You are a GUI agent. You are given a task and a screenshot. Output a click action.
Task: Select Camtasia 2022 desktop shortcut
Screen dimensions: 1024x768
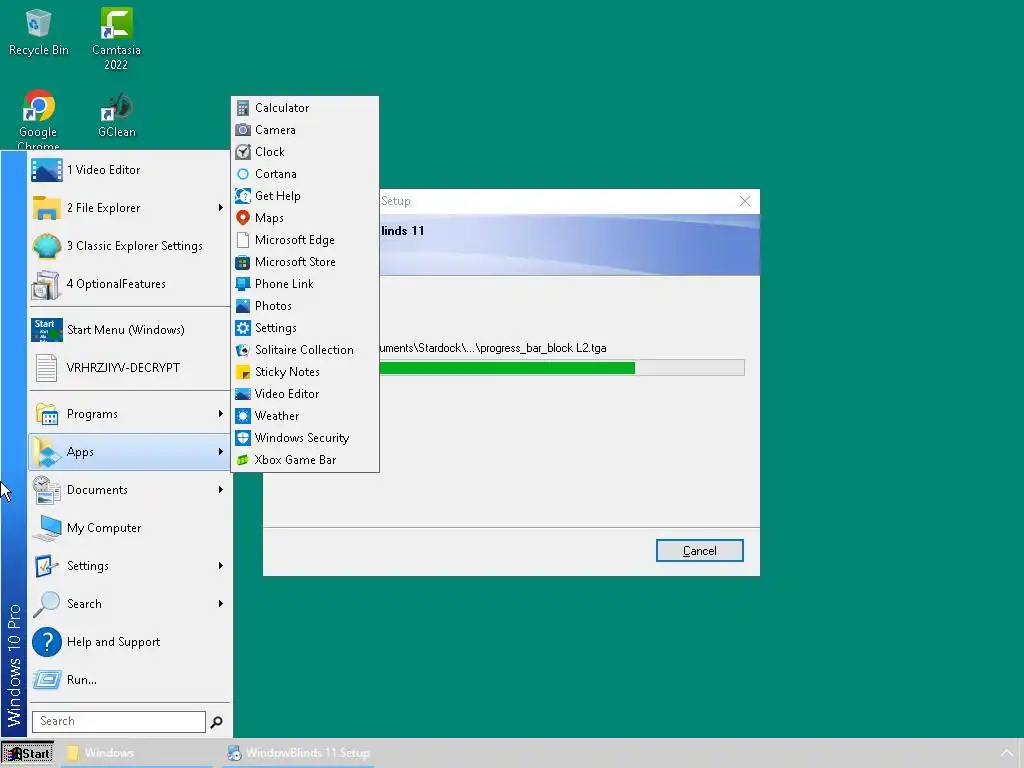(116, 39)
